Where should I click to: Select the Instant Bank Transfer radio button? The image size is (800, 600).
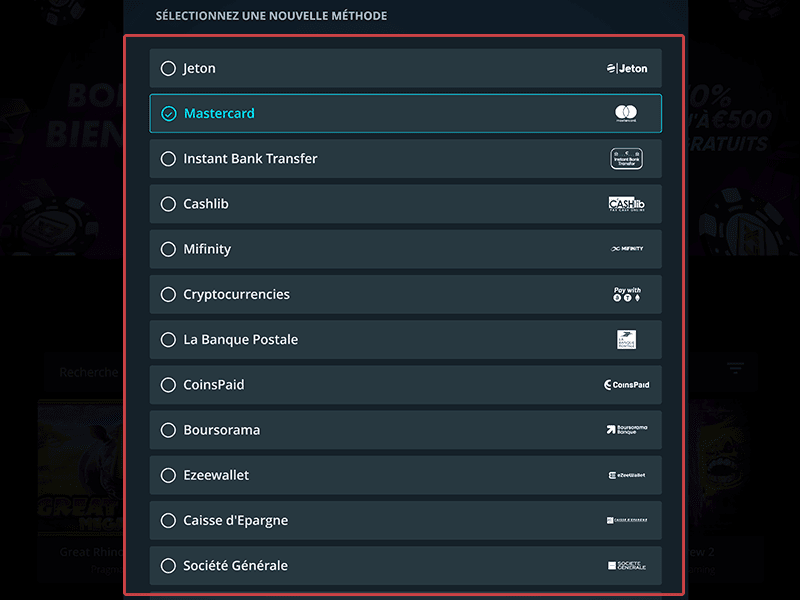[x=168, y=159]
